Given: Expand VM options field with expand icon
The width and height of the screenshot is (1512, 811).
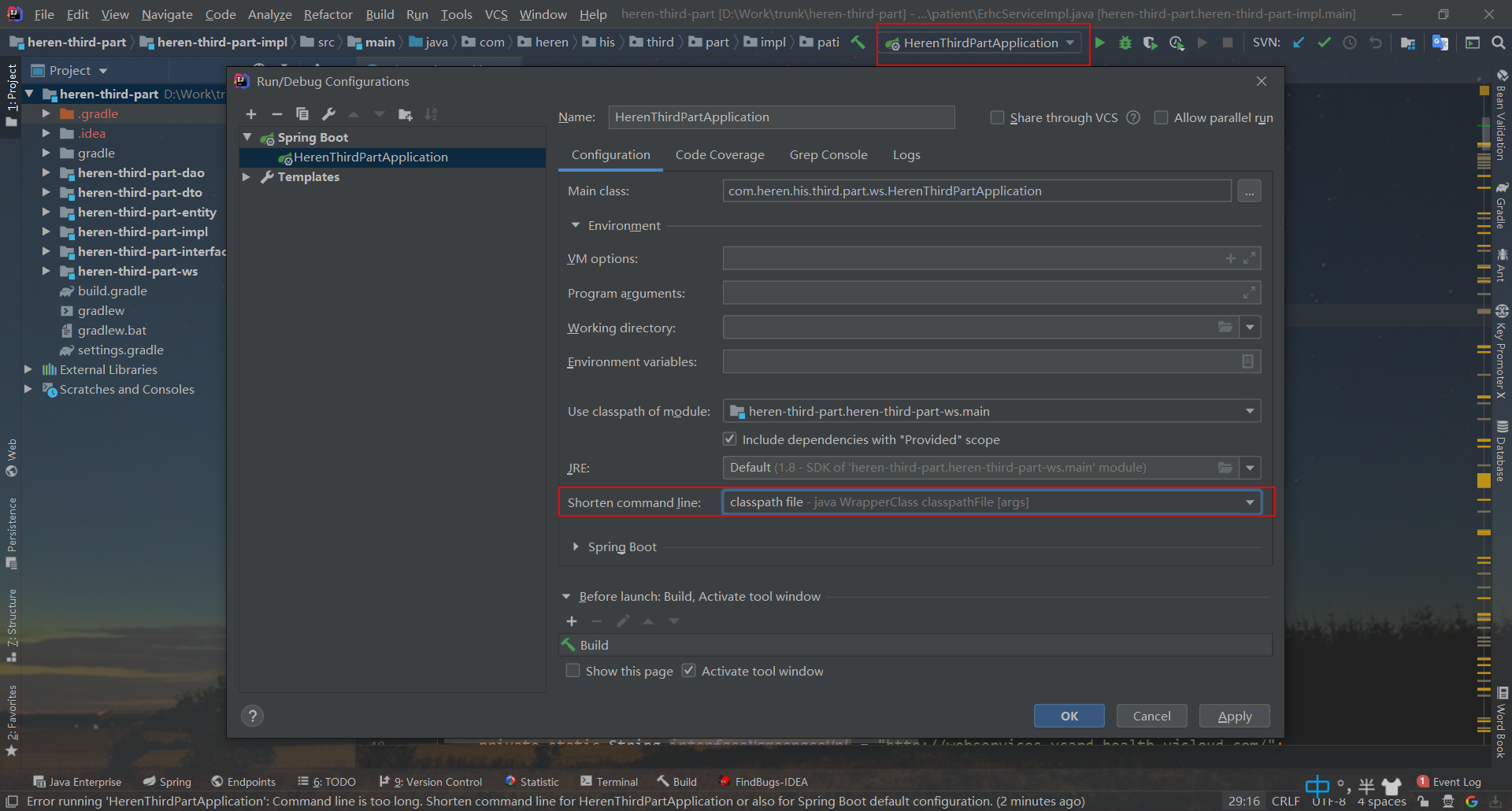Looking at the screenshot, I should pos(1249,258).
